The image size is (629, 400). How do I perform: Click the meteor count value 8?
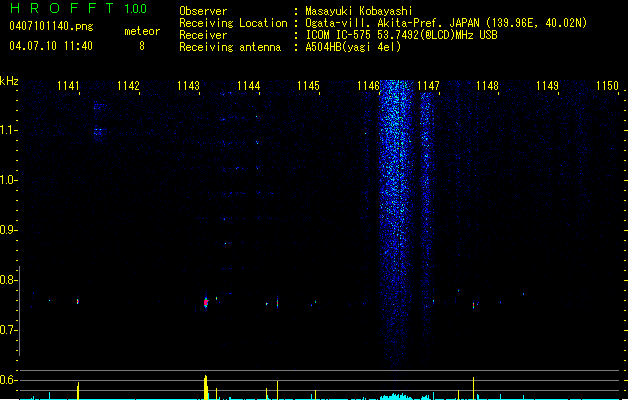(142, 46)
